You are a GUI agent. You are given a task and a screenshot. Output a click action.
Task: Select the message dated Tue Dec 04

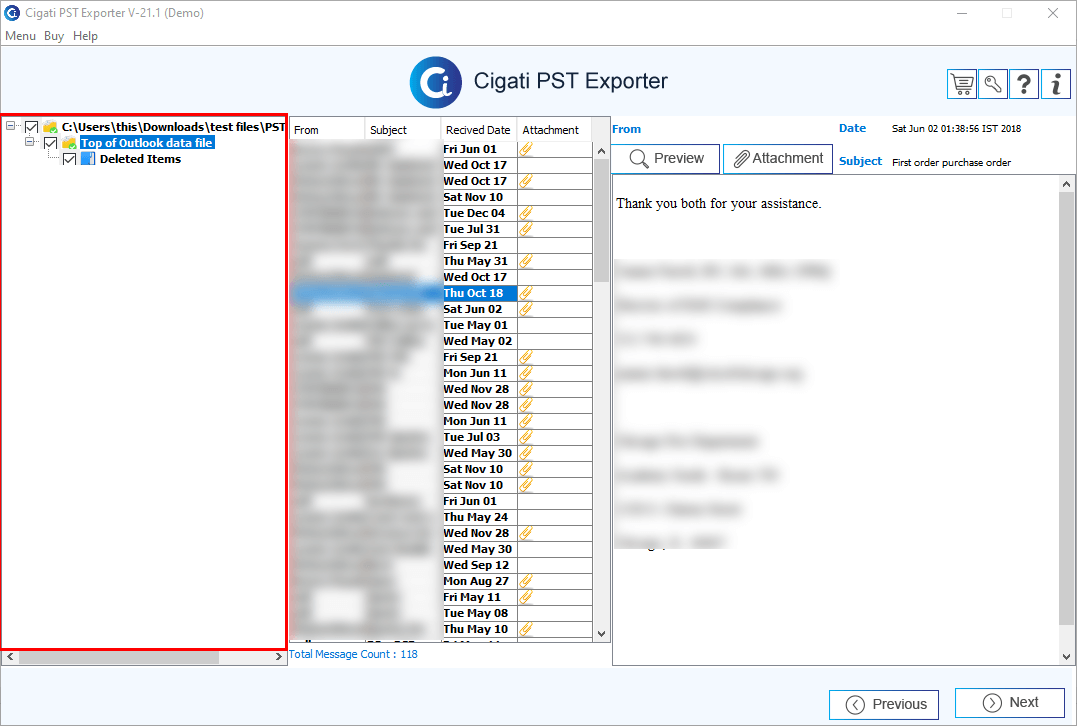tap(441, 213)
